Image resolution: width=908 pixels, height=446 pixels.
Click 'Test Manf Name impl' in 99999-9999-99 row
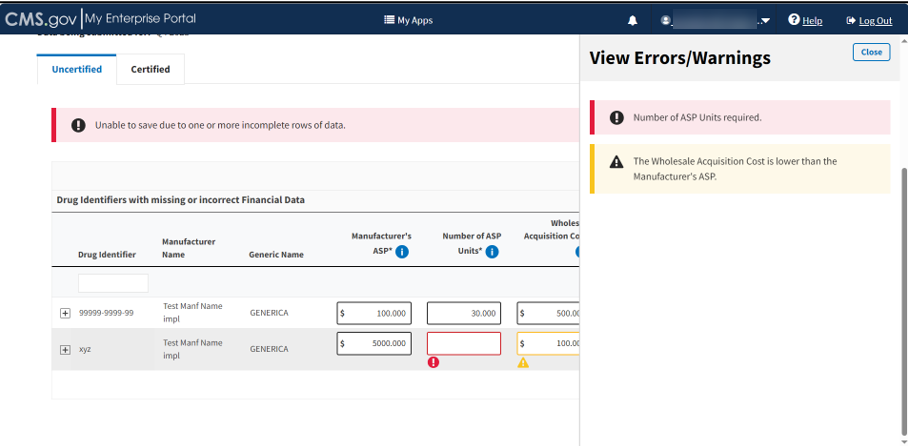(x=192, y=312)
